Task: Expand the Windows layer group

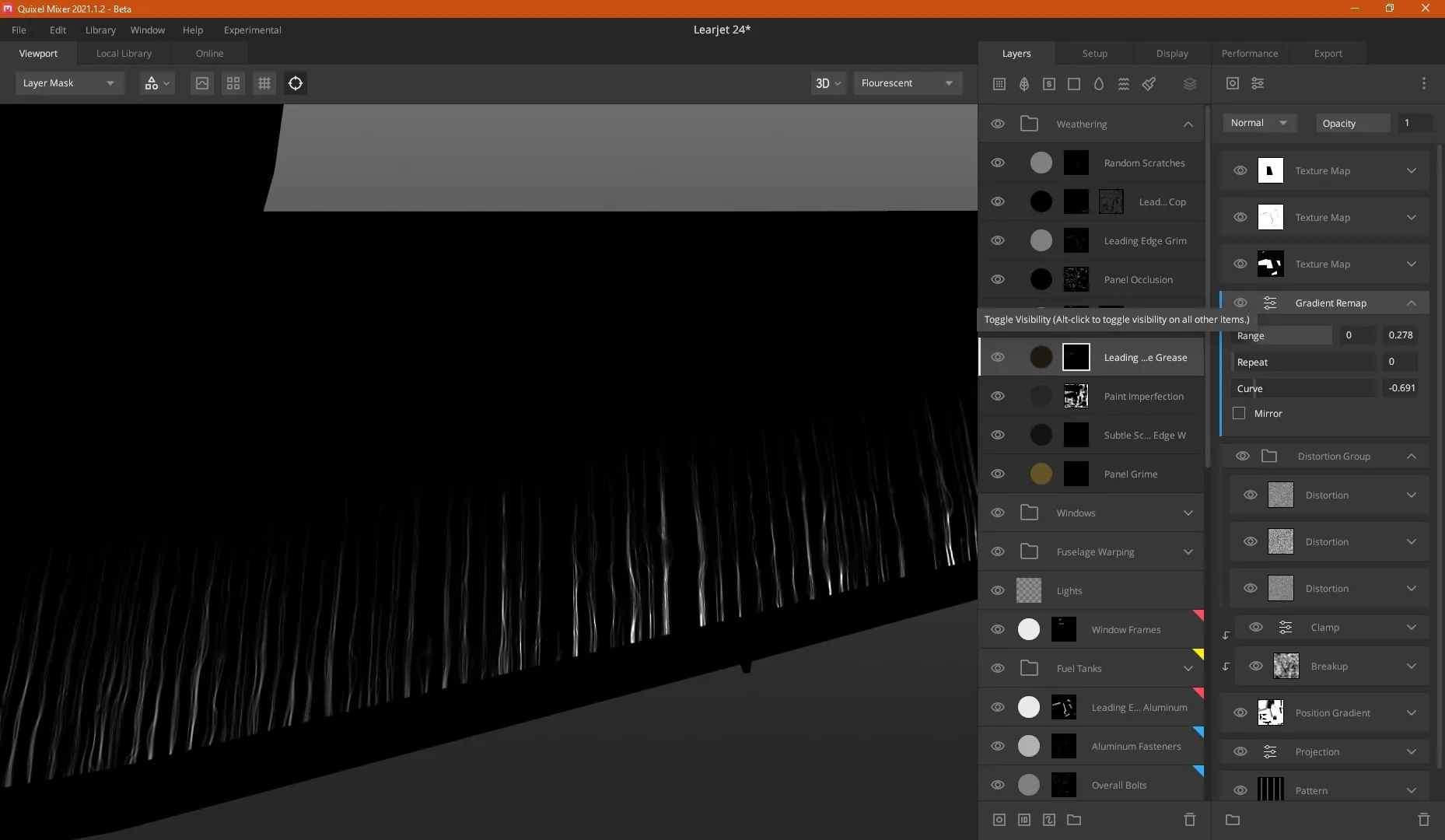Action: pos(1188,513)
